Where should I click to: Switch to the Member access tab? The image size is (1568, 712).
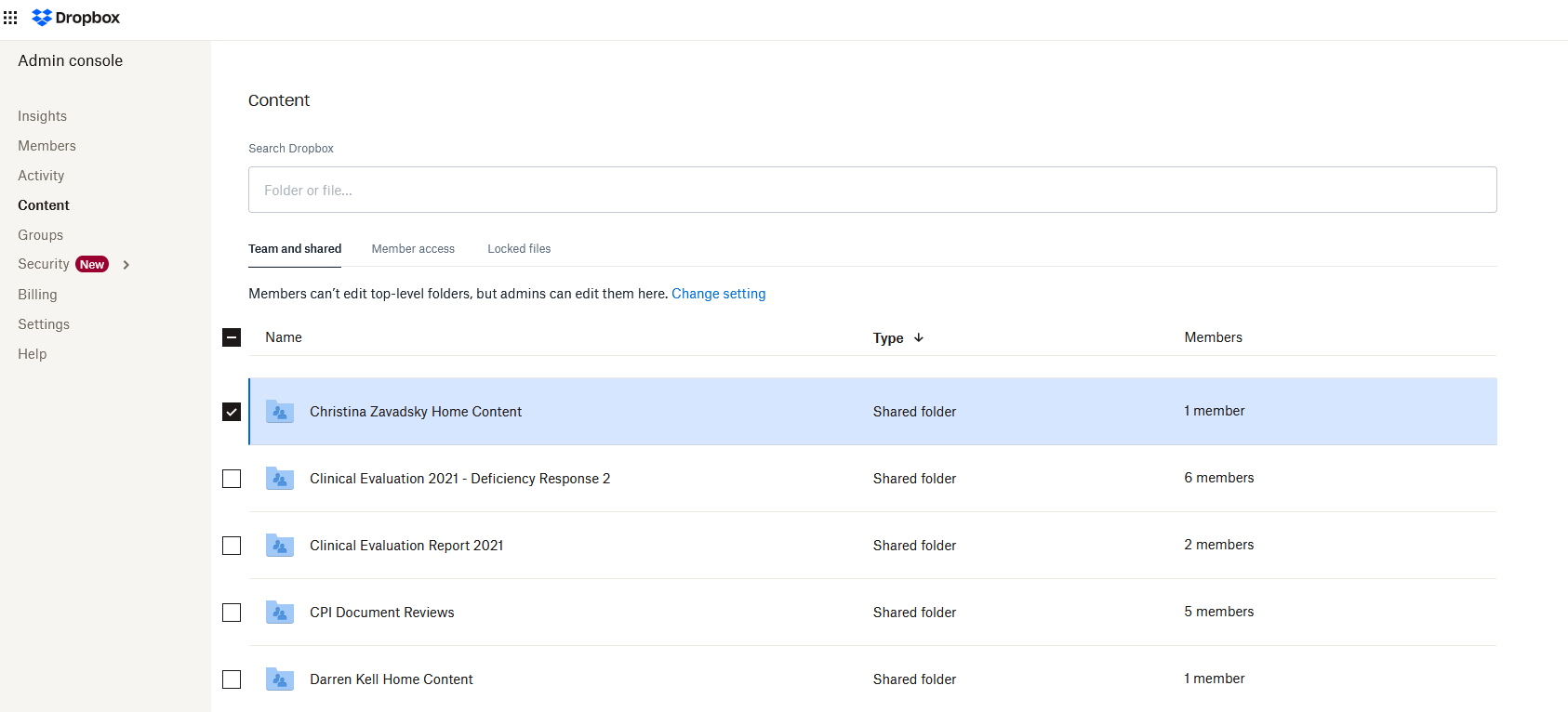[x=413, y=249]
